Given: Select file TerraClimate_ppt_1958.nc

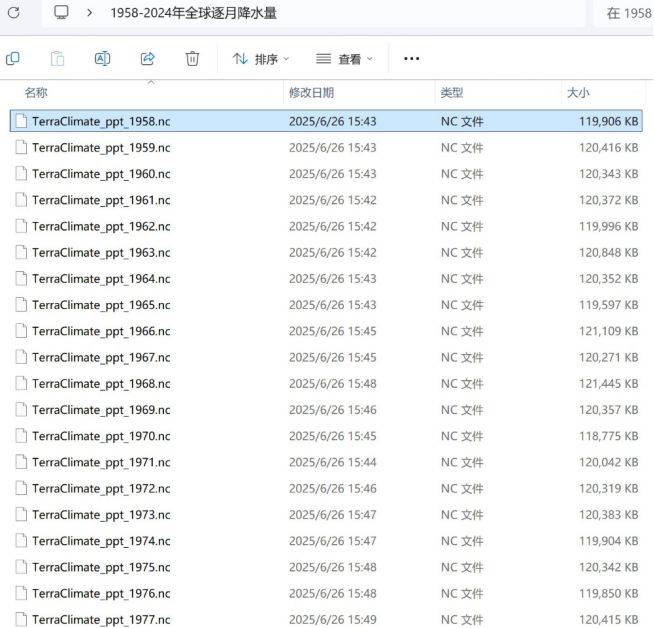Looking at the screenshot, I should 326,121.
